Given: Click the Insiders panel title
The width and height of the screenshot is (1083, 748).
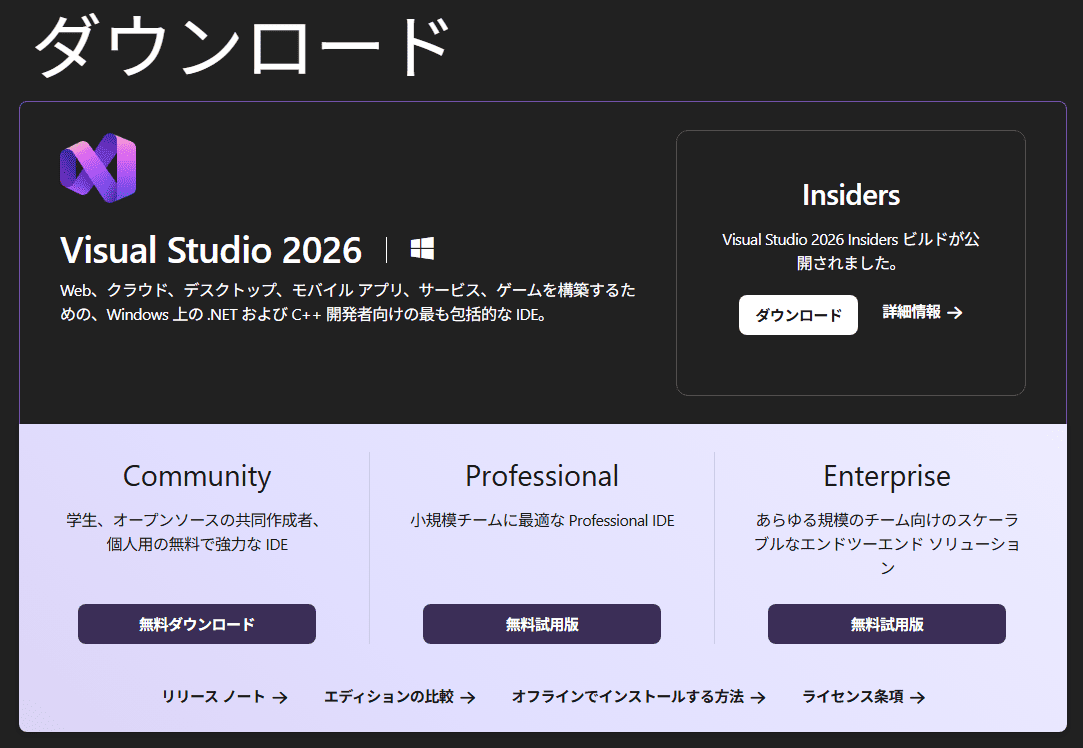Looking at the screenshot, I should 850,195.
